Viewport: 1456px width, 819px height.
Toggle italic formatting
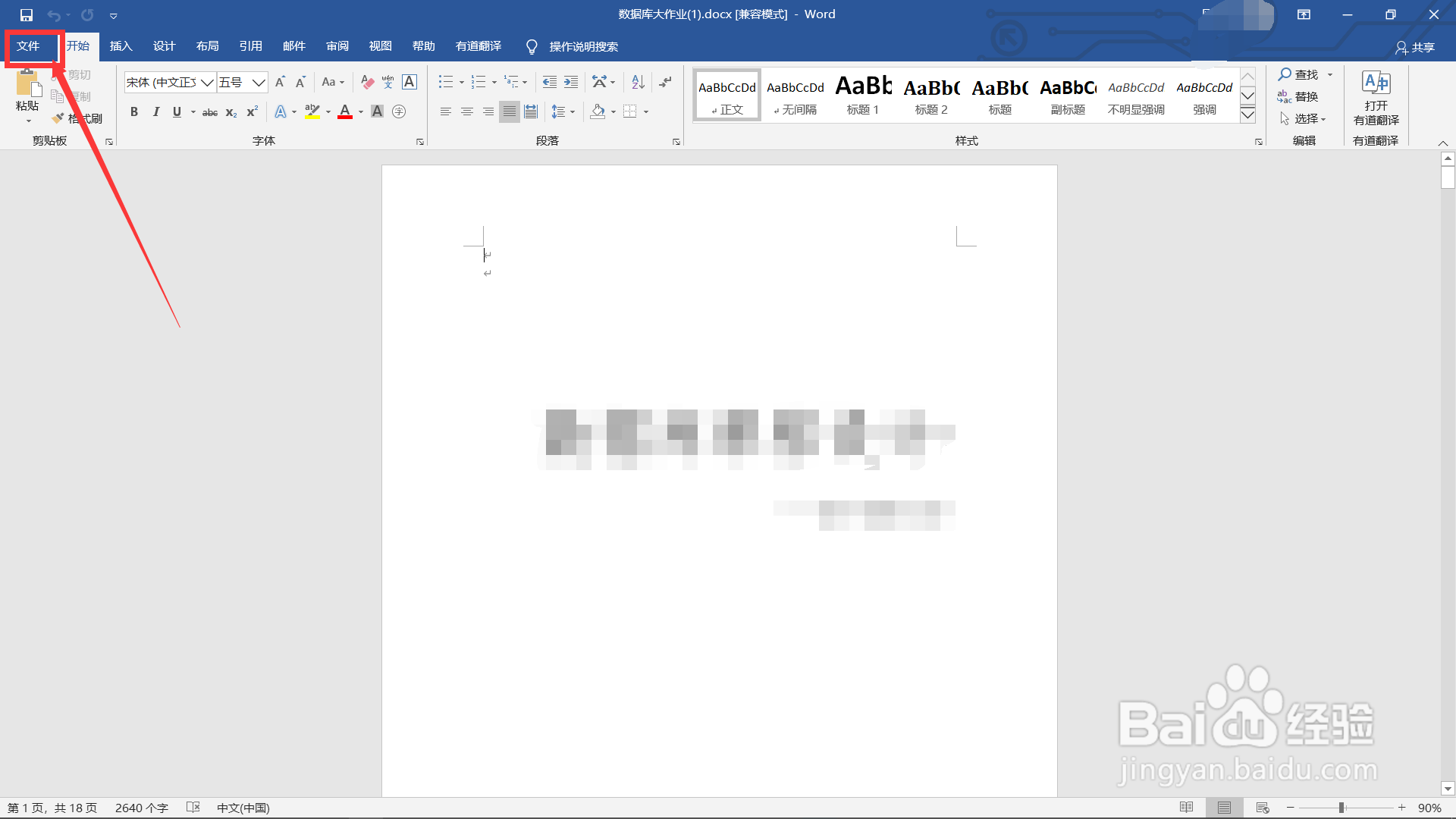click(155, 112)
